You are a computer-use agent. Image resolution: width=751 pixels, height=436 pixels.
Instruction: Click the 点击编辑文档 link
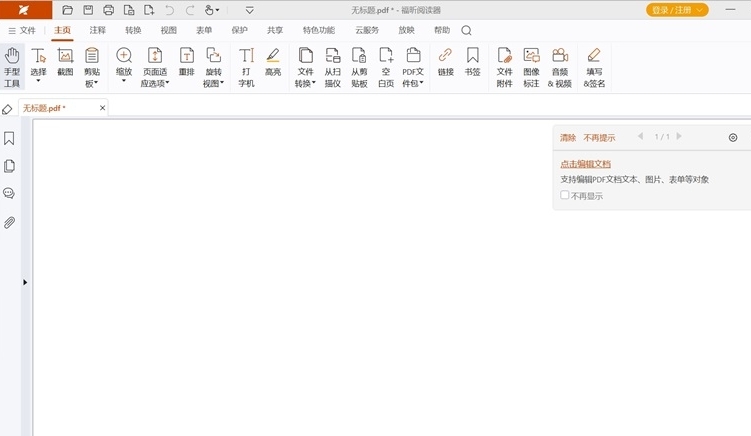click(585, 164)
